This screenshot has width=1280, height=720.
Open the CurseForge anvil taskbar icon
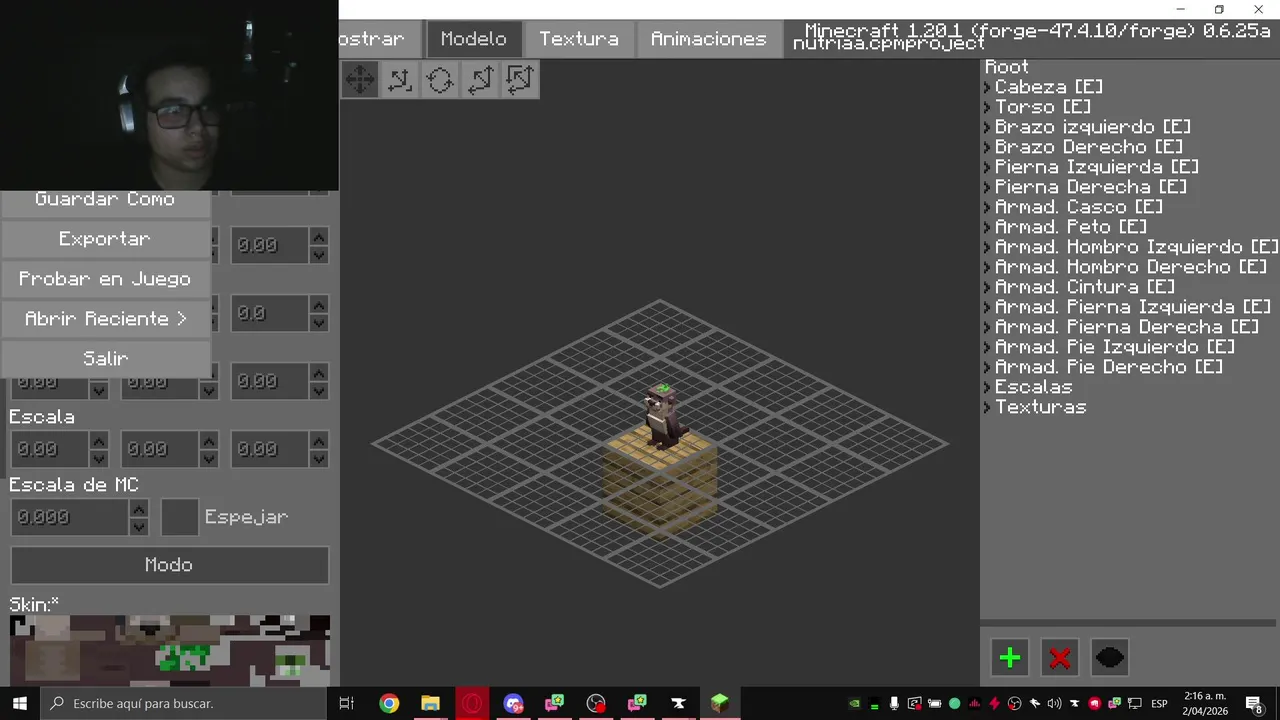678,703
